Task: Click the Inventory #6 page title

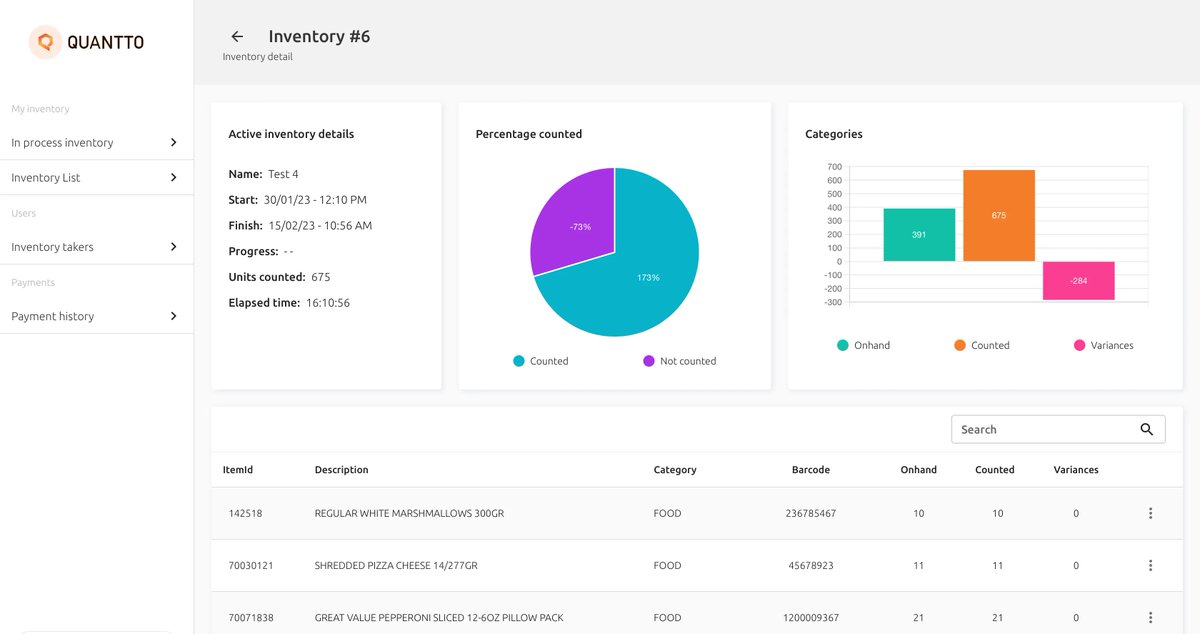Action: tap(319, 36)
